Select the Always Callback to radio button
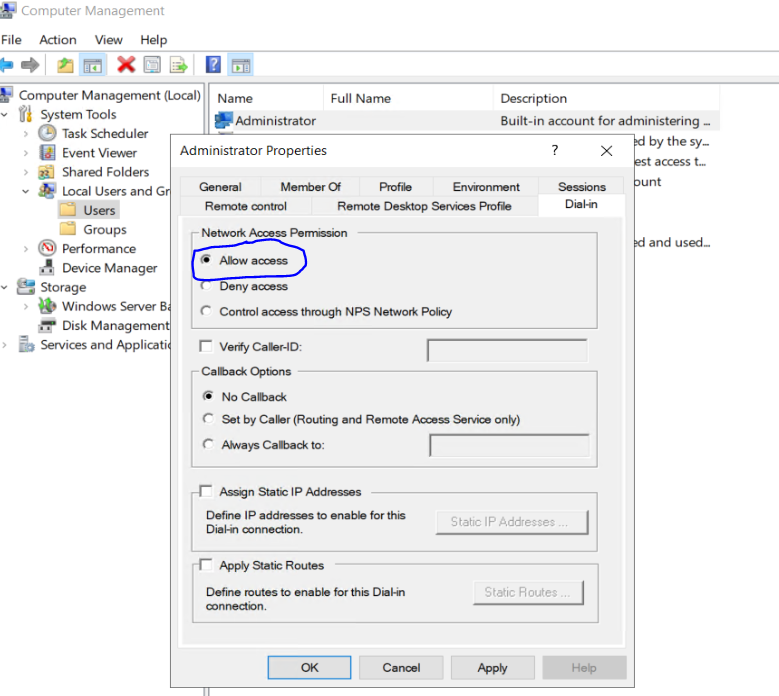The width and height of the screenshot is (779, 696). pos(208,444)
